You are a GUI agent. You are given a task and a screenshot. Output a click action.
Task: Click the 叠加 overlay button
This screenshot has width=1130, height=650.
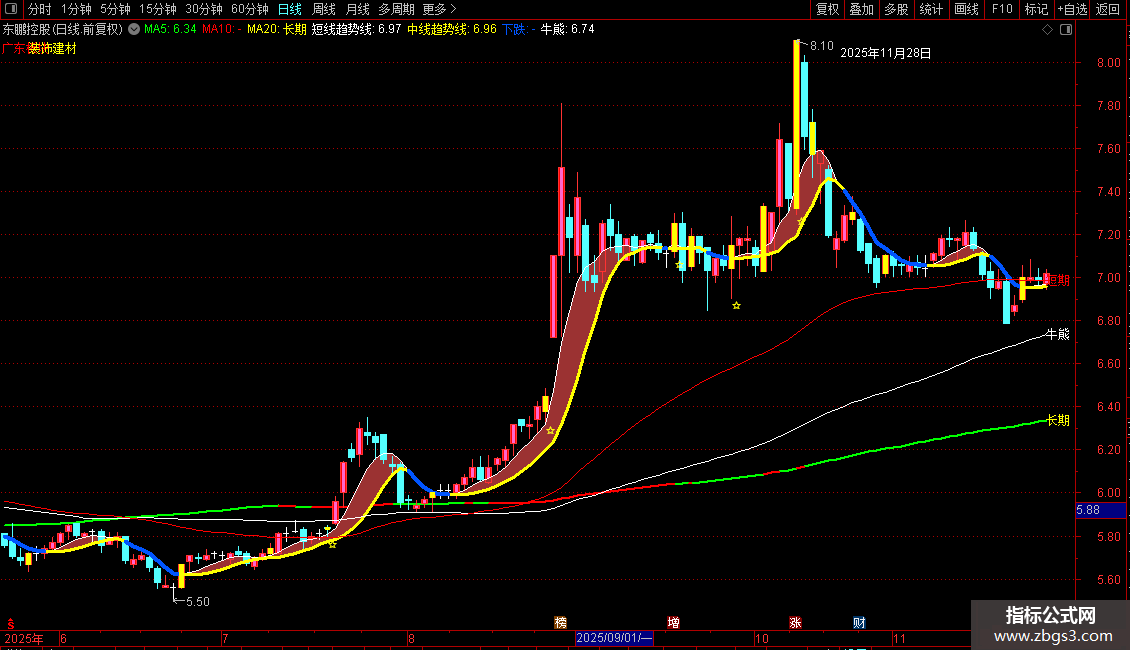pos(861,9)
